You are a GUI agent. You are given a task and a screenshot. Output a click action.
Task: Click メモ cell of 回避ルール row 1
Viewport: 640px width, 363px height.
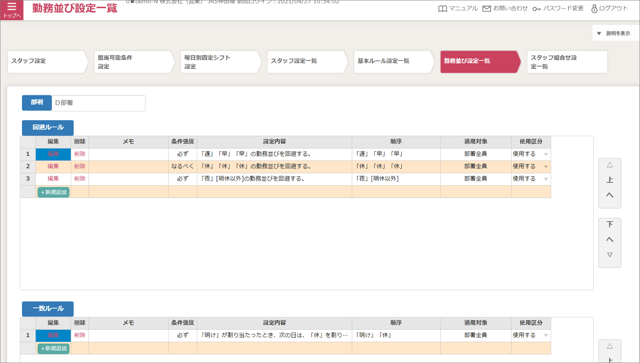(x=128, y=154)
